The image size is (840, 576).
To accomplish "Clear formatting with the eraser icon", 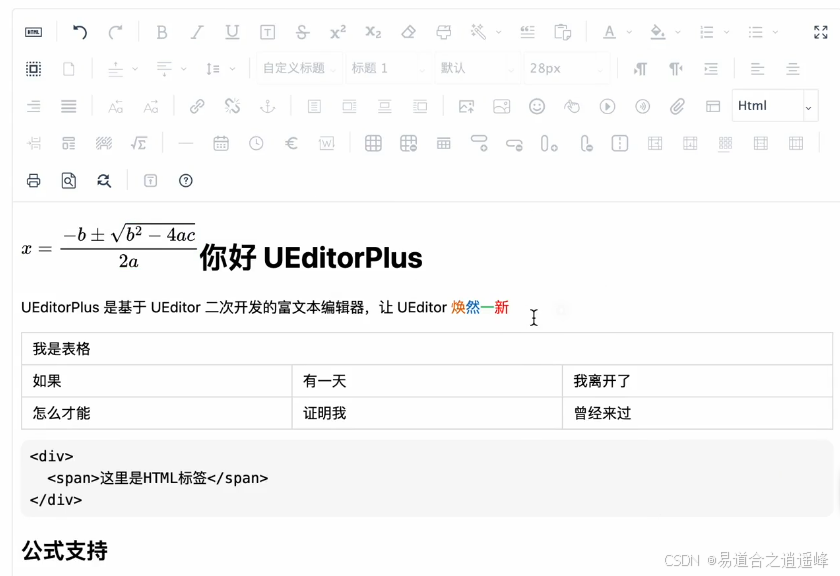I will coord(408,31).
